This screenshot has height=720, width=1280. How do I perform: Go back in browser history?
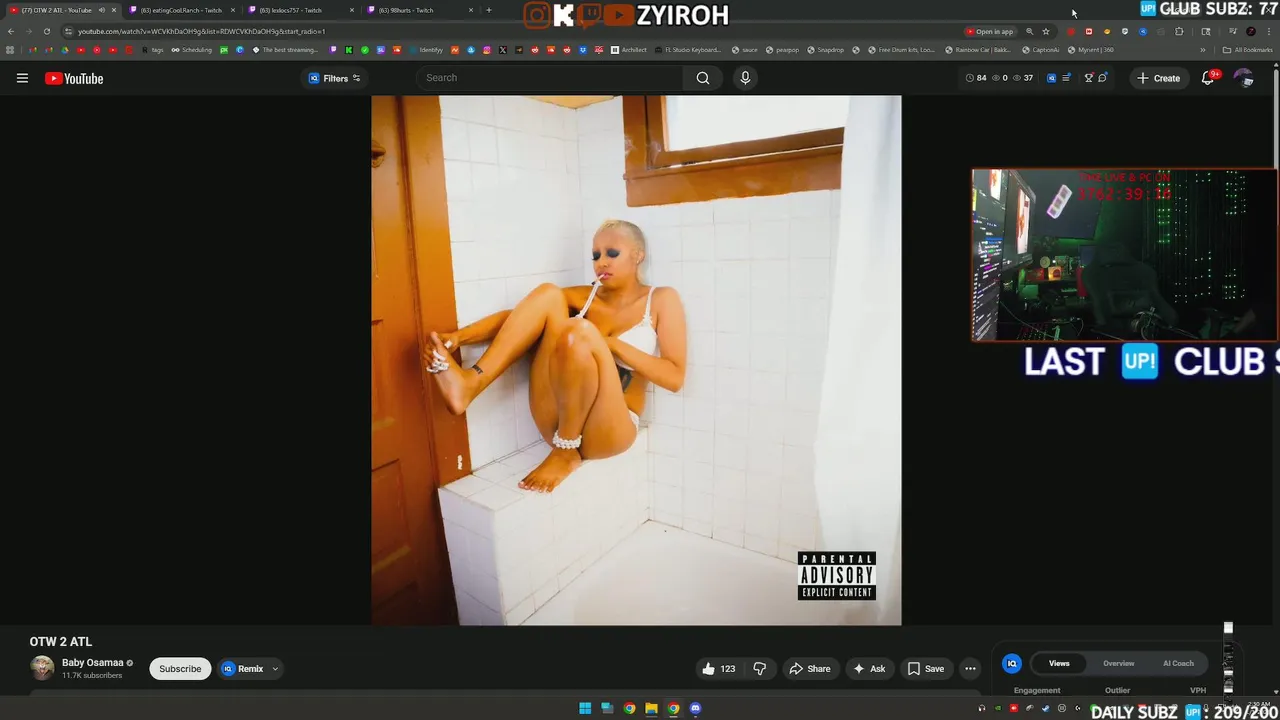pos(11,31)
